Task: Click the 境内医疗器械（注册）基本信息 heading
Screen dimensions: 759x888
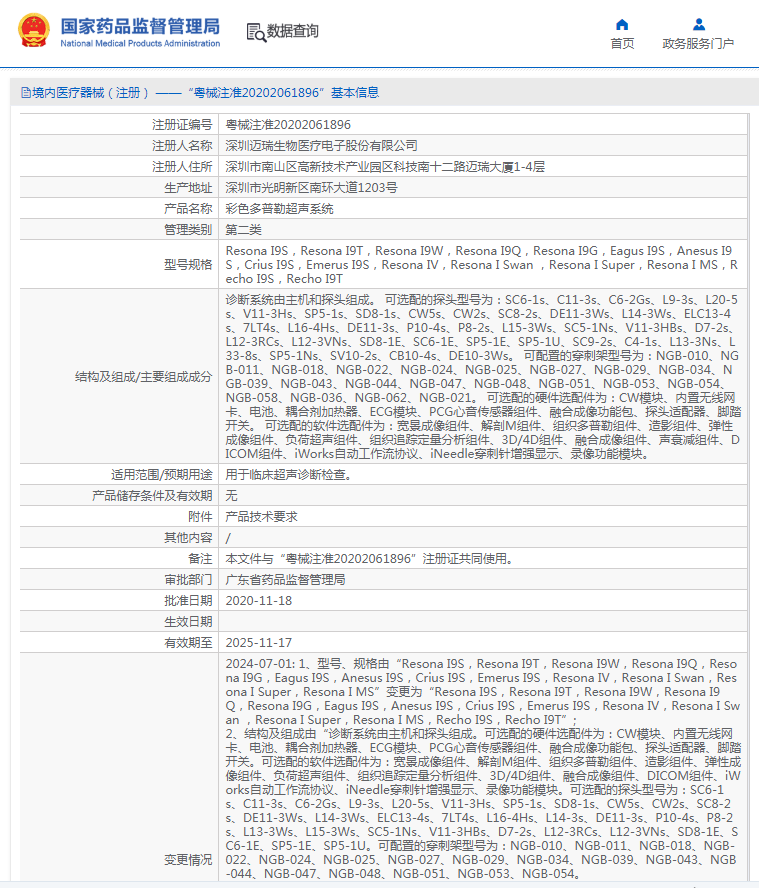Action: tap(206, 92)
